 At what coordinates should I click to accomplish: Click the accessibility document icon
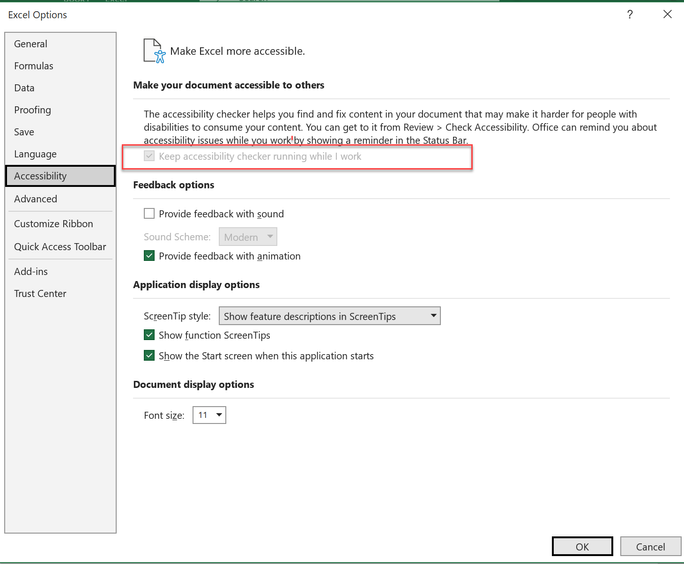tap(154, 51)
